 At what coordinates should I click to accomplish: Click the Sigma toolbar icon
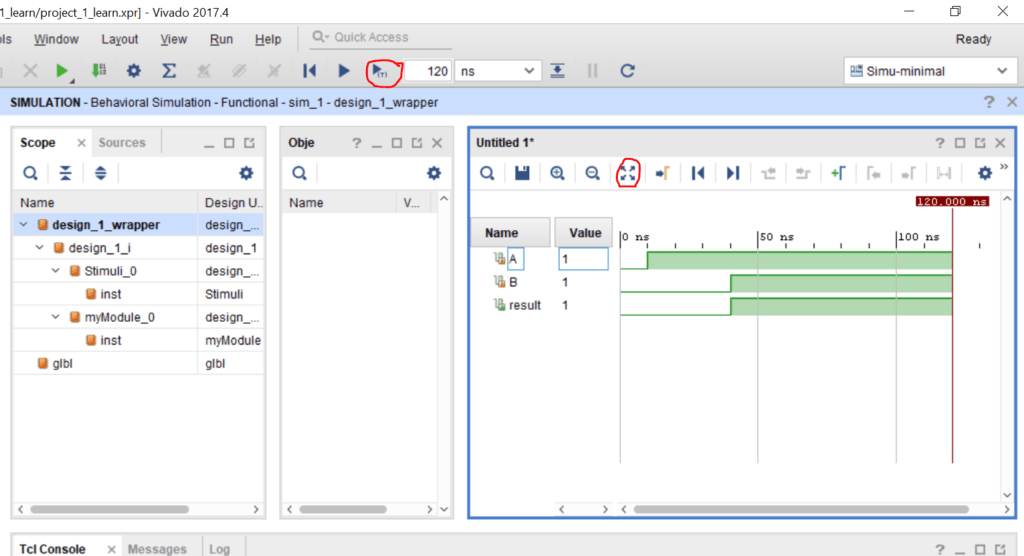click(x=168, y=71)
